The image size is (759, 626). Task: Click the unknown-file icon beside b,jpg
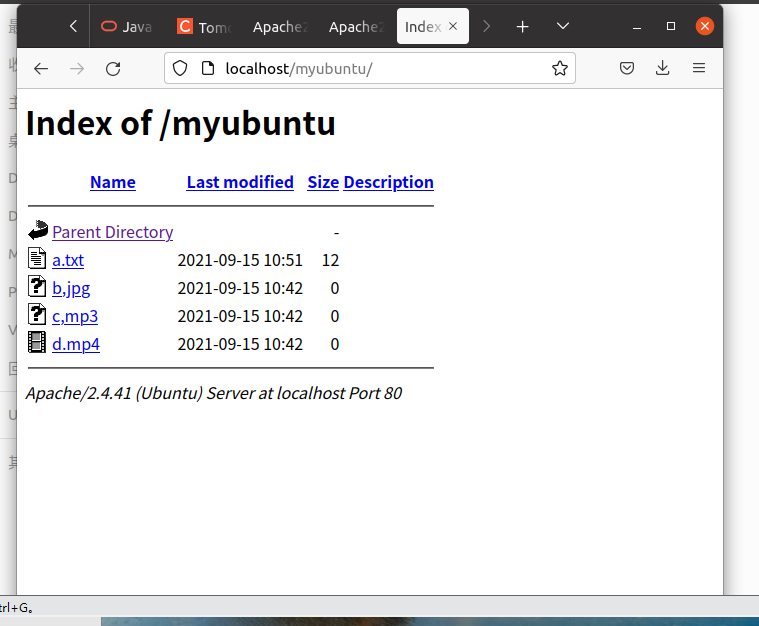click(x=37, y=286)
